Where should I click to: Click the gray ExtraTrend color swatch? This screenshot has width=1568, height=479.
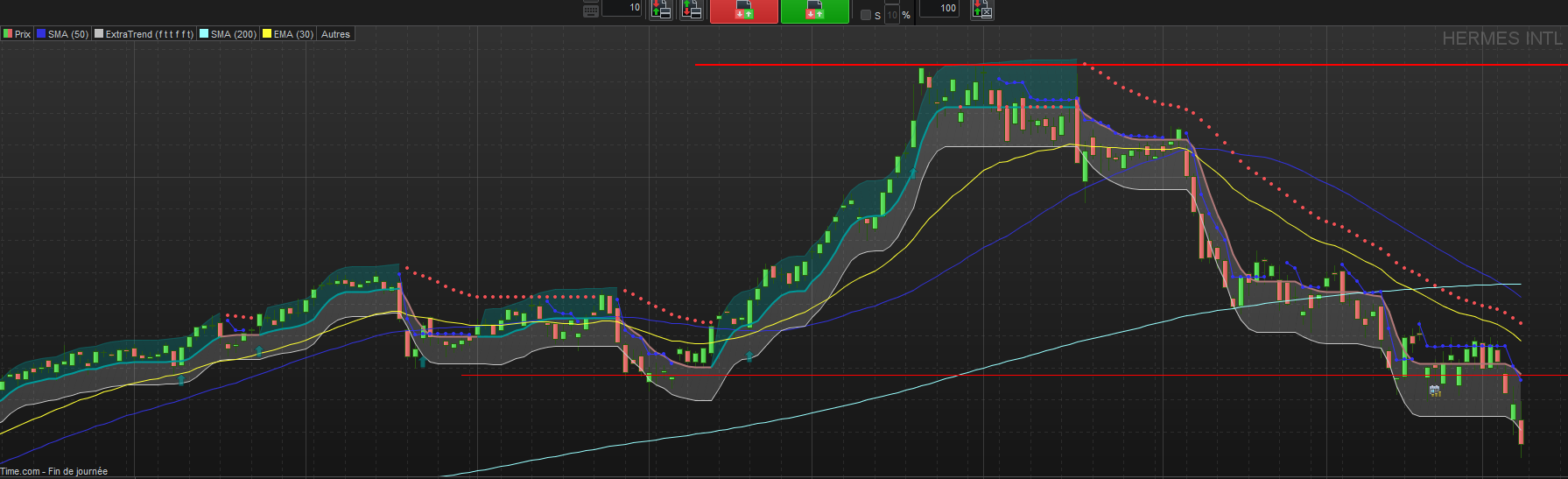click(x=99, y=34)
